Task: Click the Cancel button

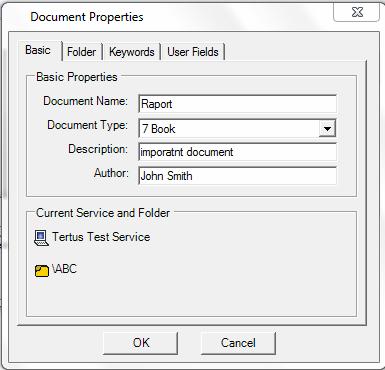Action: pyautogui.click(x=238, y=343)
